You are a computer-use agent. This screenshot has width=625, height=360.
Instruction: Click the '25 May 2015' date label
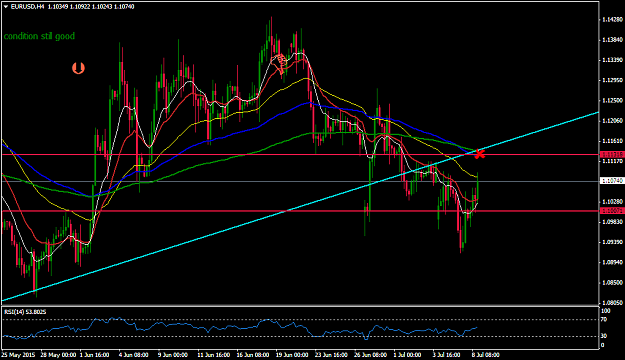[x=18, y=354]
